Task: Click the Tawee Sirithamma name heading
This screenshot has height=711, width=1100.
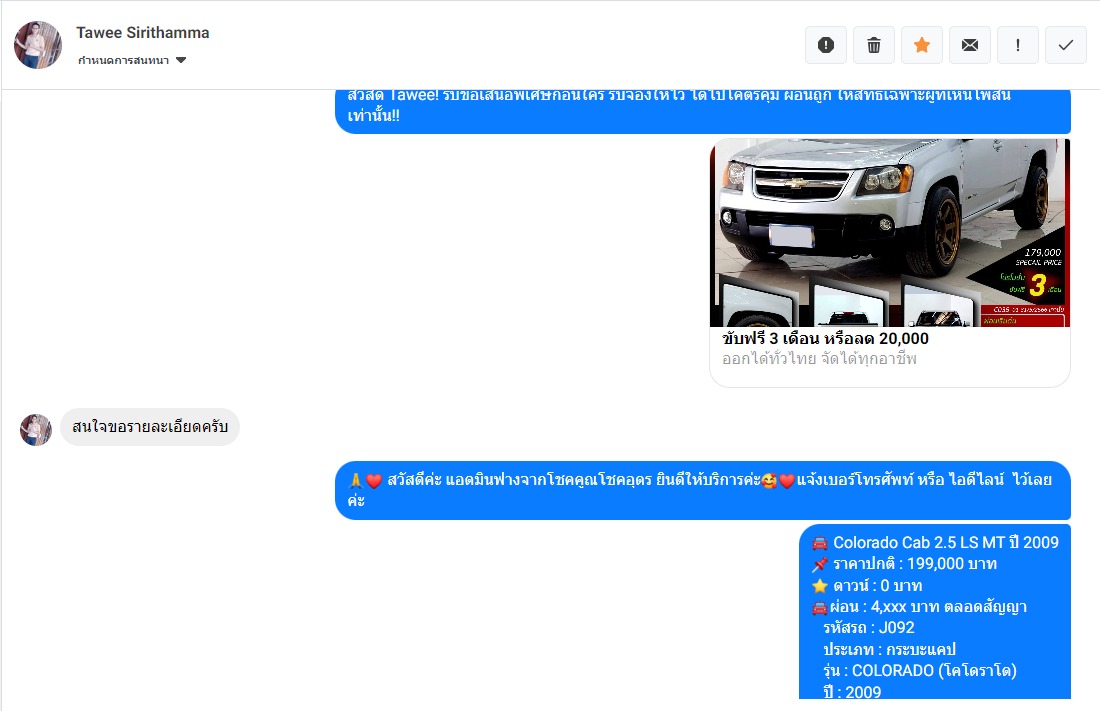Action: click(142, 33)
